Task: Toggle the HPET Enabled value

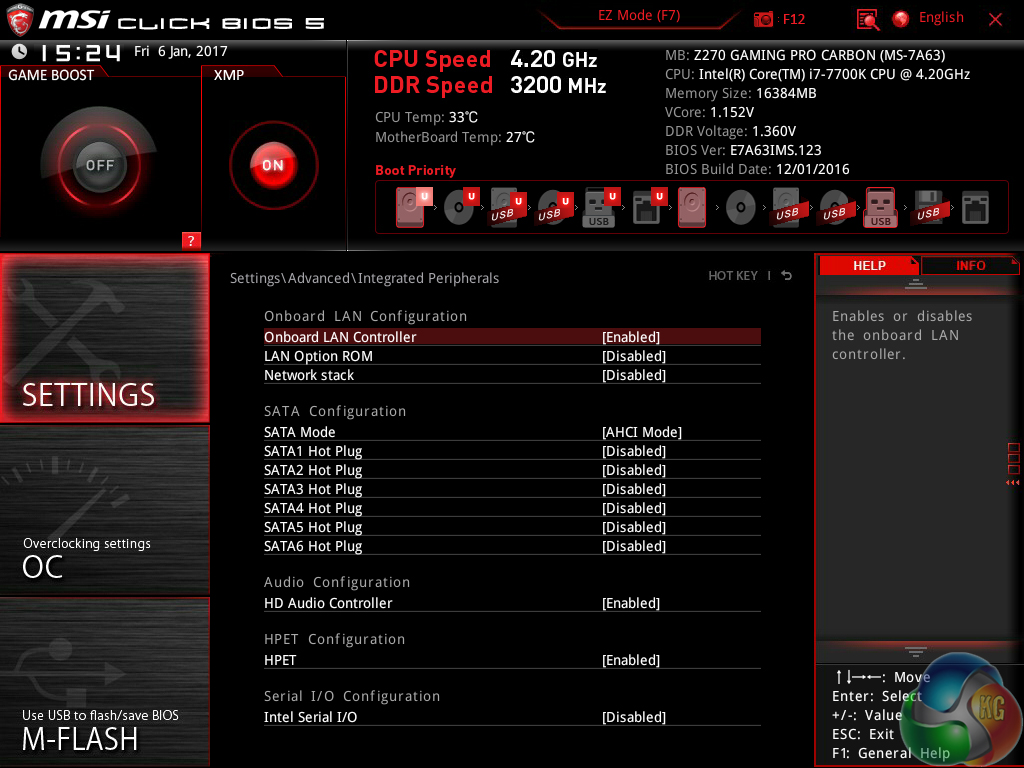Action: pyautogui.click(x=631, y=660)
